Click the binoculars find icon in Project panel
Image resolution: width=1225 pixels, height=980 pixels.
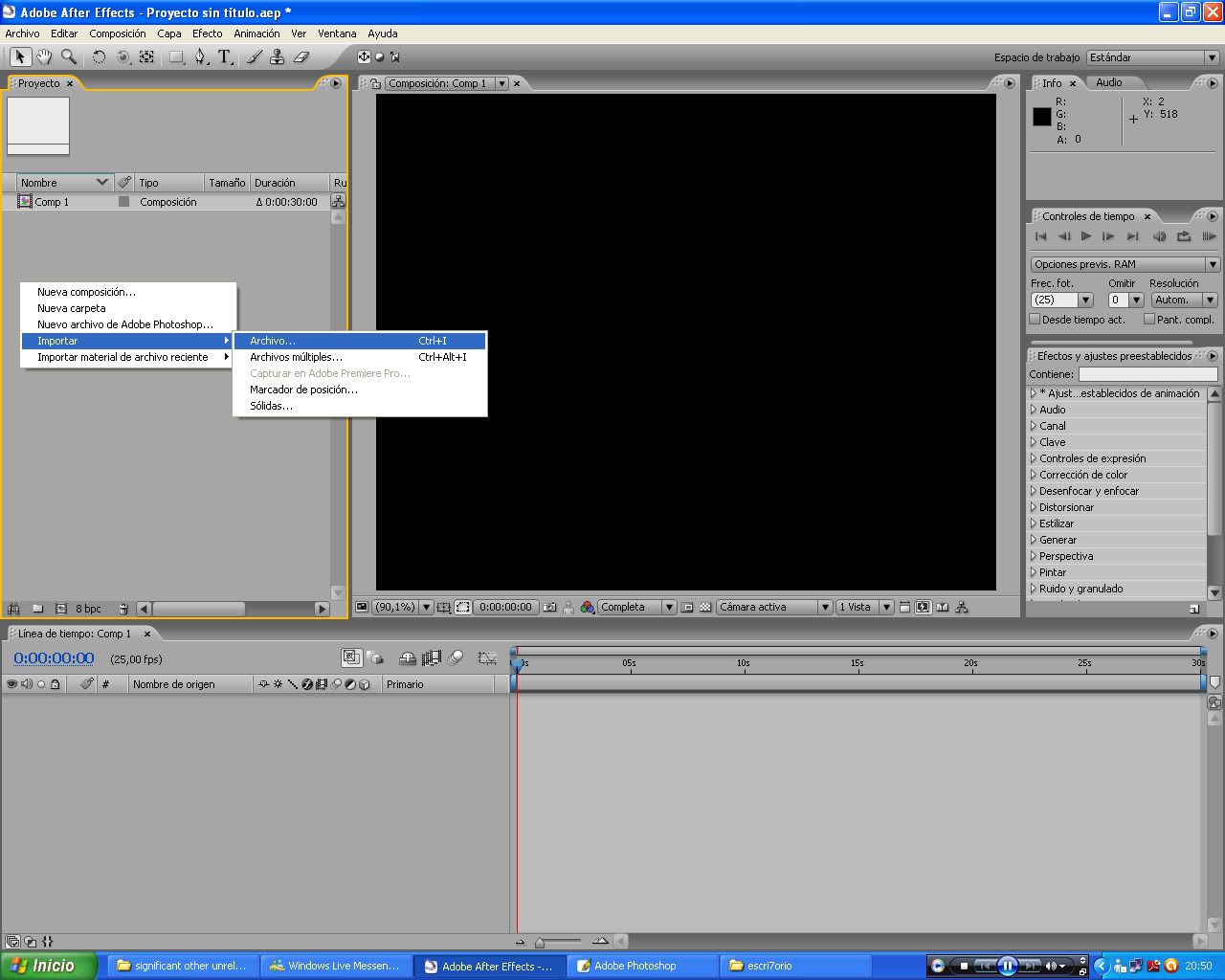point(13,609)
